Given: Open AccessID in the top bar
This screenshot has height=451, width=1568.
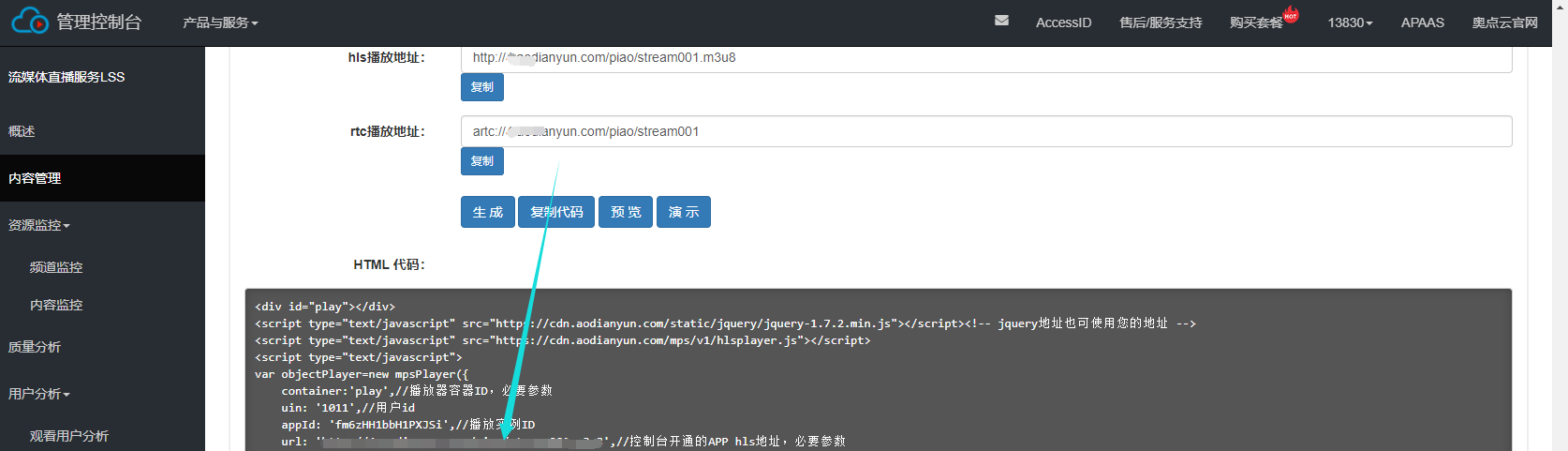Looking at the screenshot, I should pos(1063,23).
